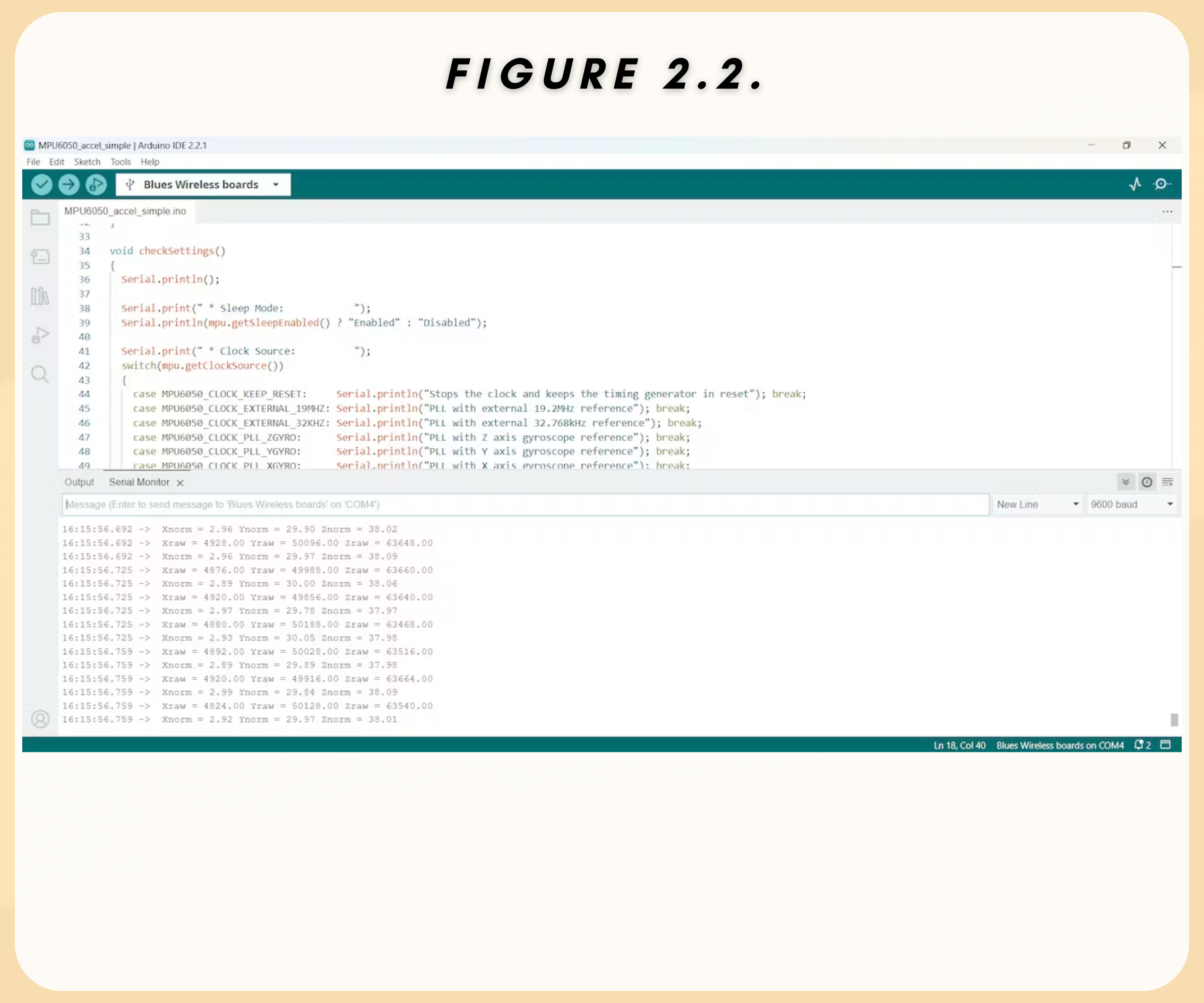Image resolution: width=1204 pixels, height=1003 pixels.
Task: Open the Blues Wireless boards selector dropdown
Action: click(x=203, y=185)
